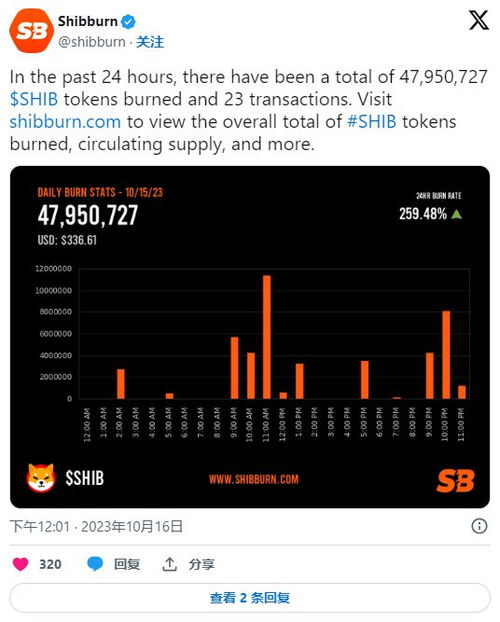Image resolution: width=500 pixels, height=622 pixels.
Task: Click the tallest 11:00 AM bar
Action: point(267,337)
